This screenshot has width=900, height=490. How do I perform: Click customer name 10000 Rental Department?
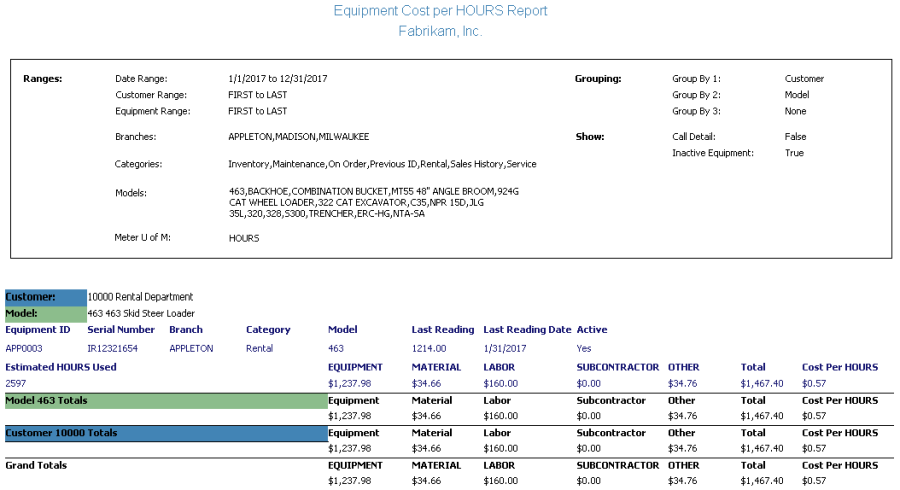click(140, 297)
